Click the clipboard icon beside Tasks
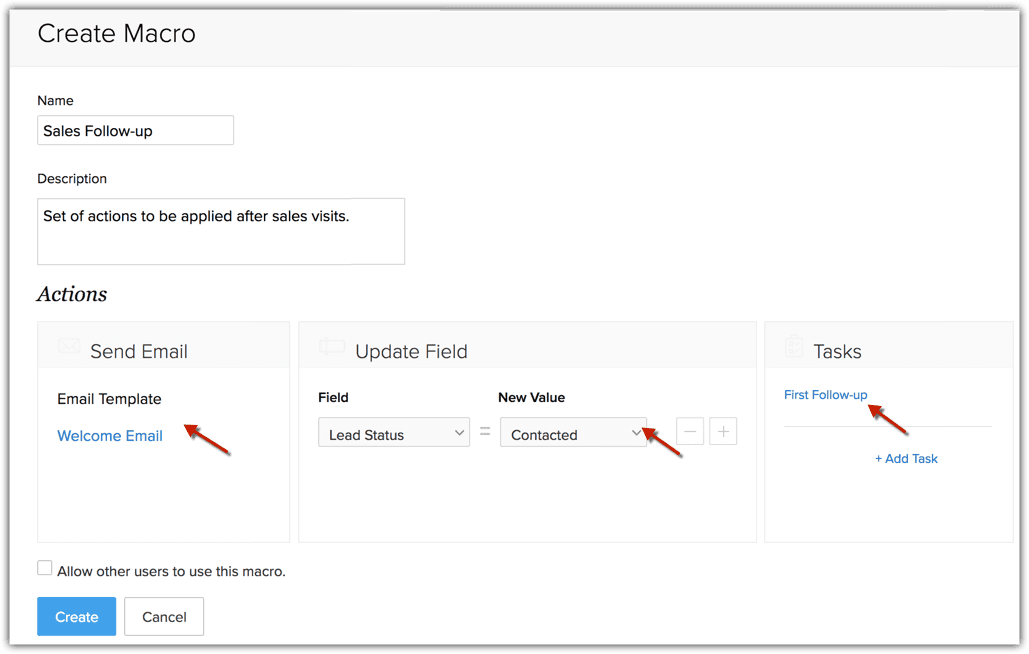Viewport: 1029px width, 654px height. click(x=794, y=347)
